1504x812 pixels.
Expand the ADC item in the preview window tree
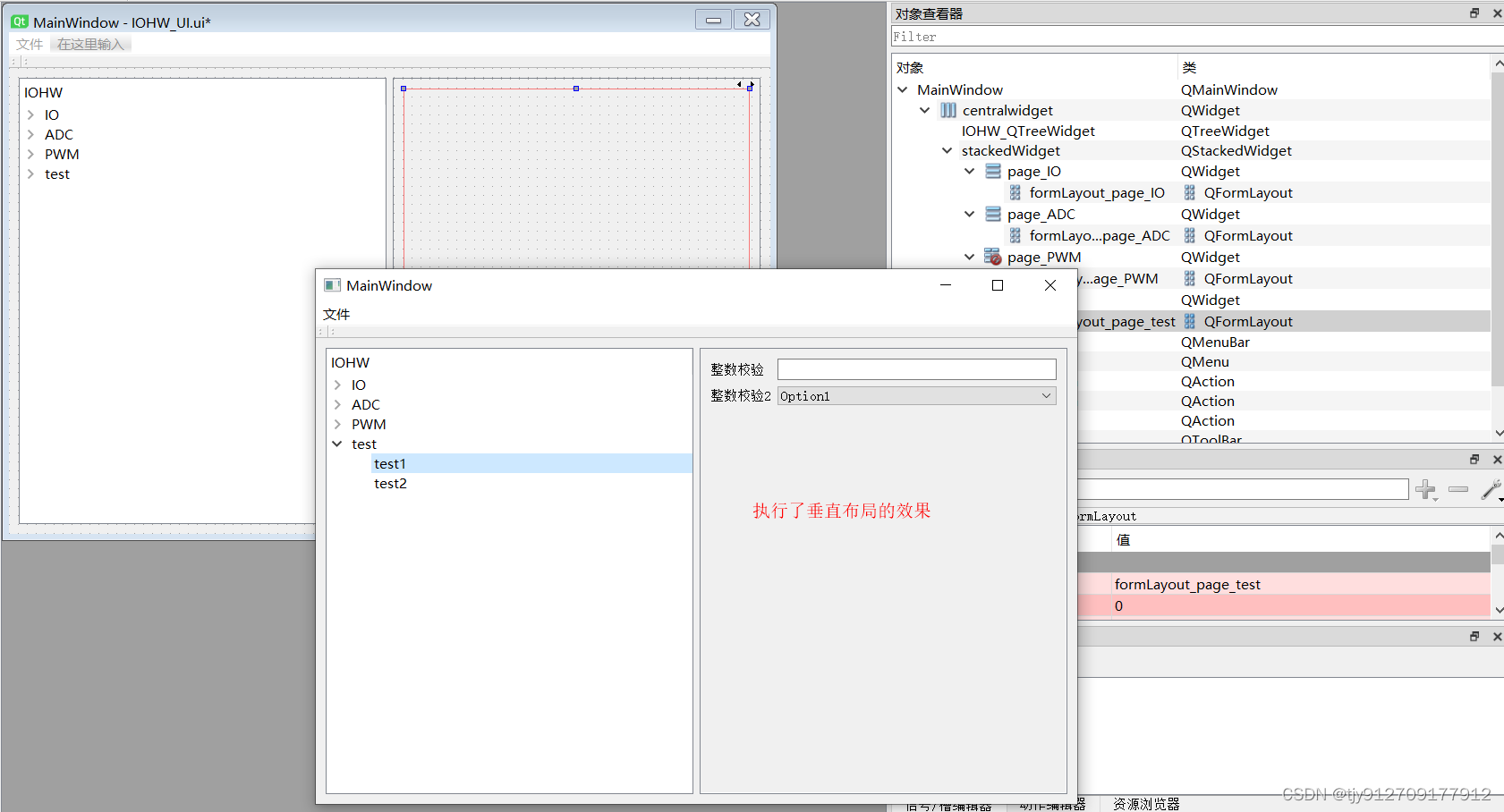[337, 404]
